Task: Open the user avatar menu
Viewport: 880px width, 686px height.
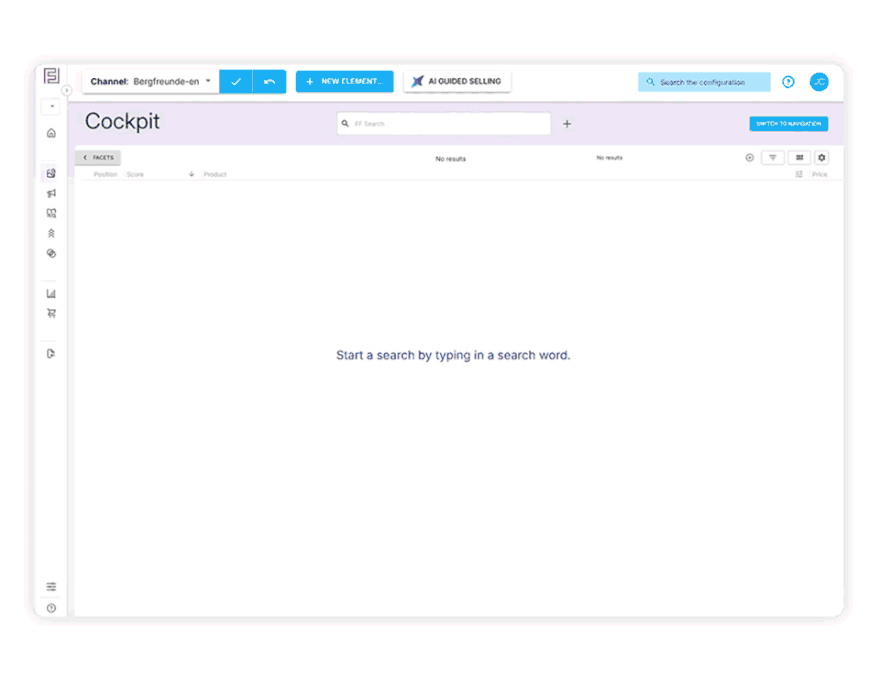Action: pyautogui.click(x=819, y=82)
